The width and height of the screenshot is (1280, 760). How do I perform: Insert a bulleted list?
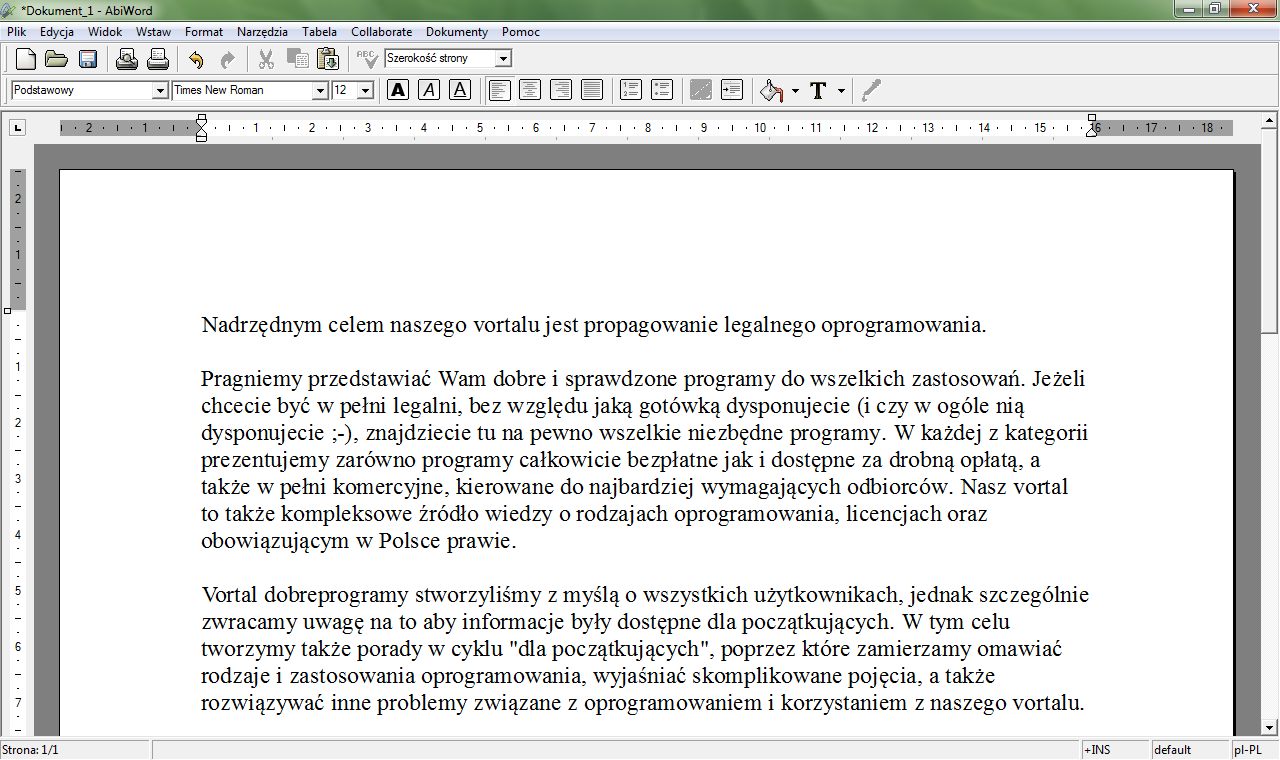[x=662, y=90]
